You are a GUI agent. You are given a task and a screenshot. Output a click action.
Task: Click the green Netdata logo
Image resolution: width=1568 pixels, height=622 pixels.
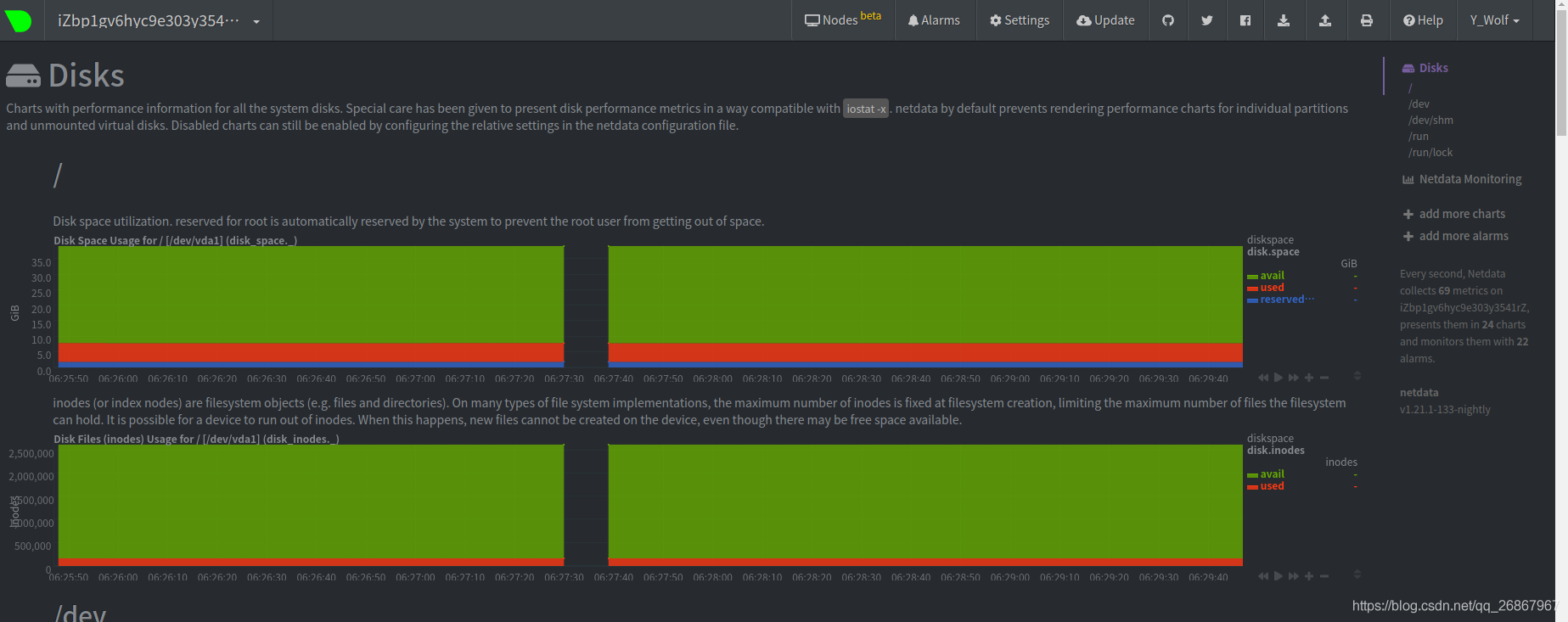tap(18, 20)
